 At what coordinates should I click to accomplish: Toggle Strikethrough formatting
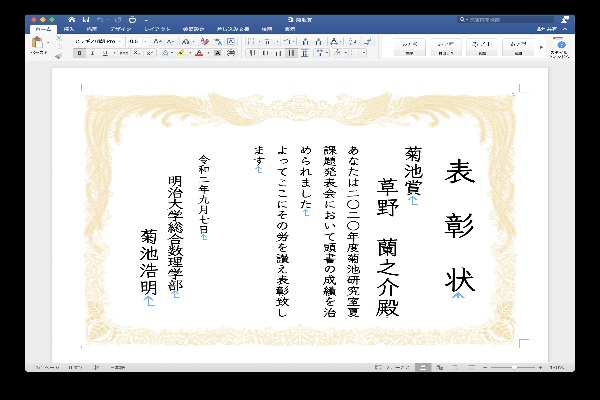[123, 53]
